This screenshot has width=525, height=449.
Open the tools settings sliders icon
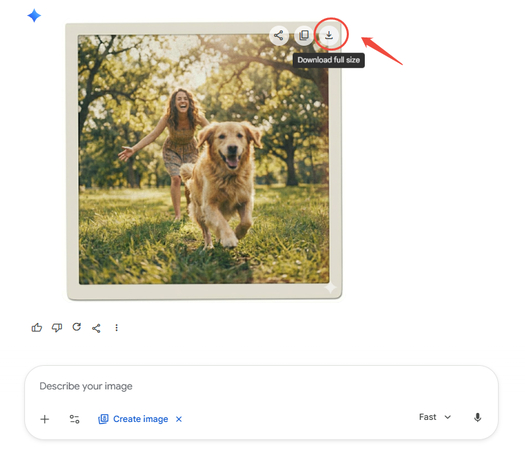click(x=74, y=419)
